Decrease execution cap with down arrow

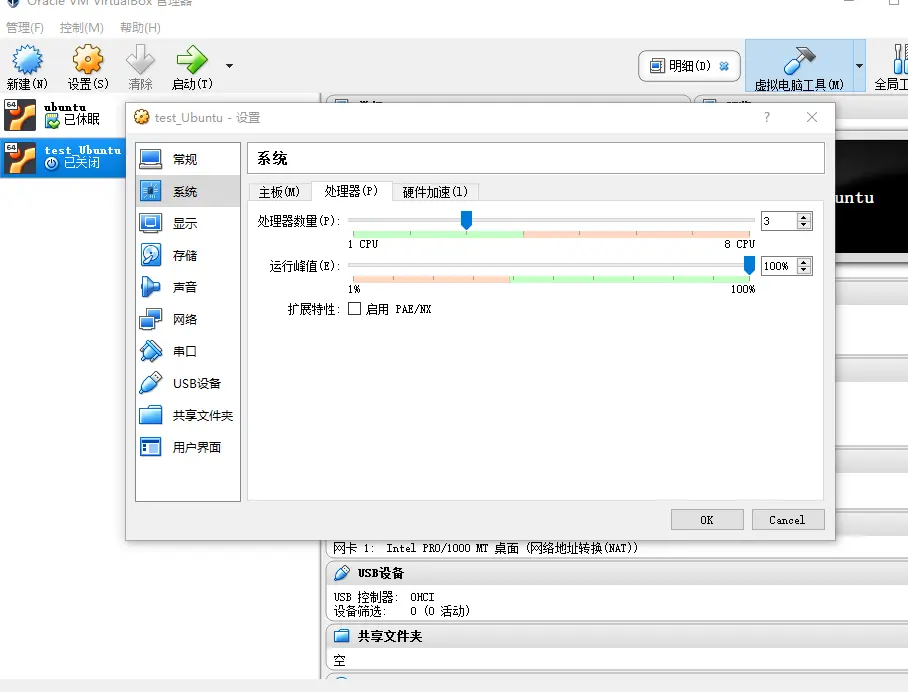[x=803, y=270]
